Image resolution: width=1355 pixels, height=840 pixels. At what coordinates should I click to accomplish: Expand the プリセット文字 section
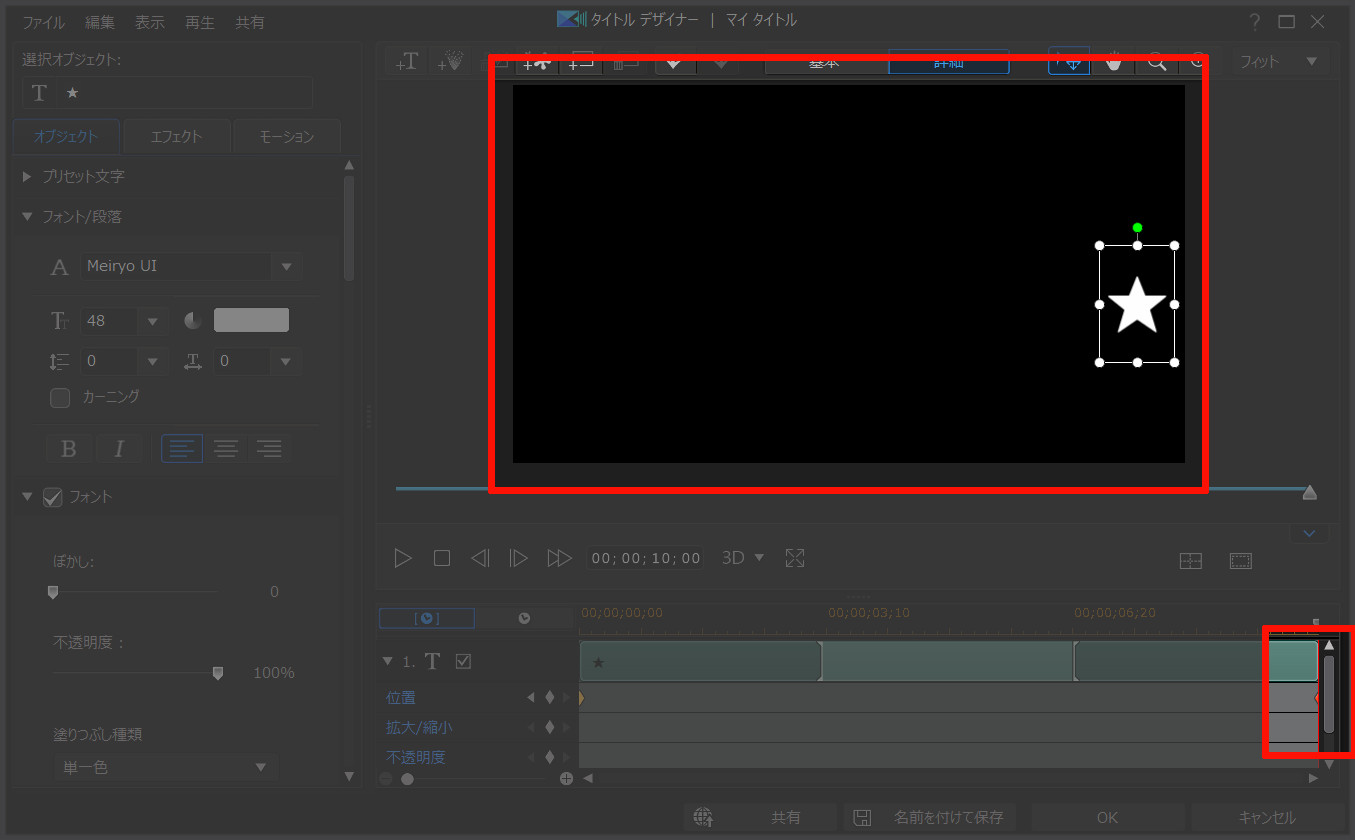click(x=27, y=176)
